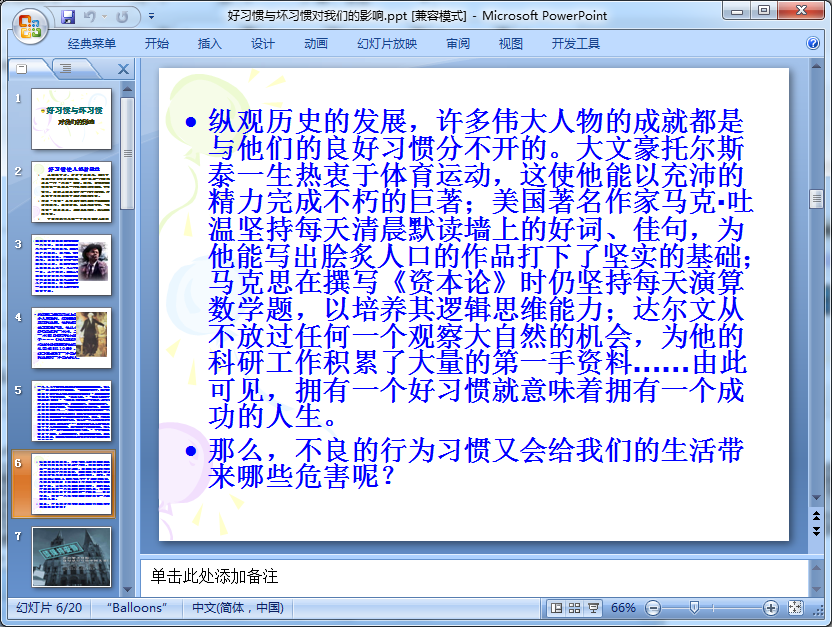Save the presentation from the quick access toolbar
This screenshot has height=627, width=832.
[68, 17]
